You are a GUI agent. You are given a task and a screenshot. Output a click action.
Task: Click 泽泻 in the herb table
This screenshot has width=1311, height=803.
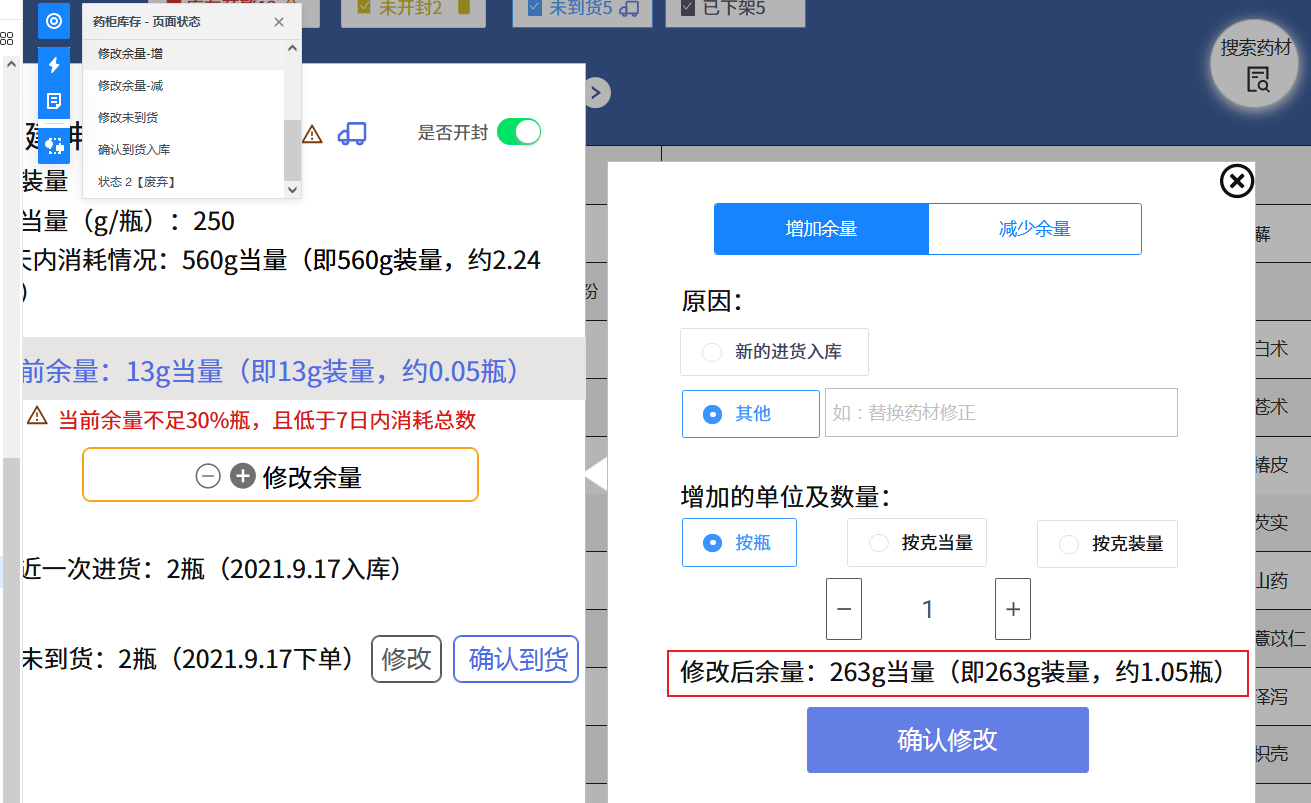pos(1271,696)
